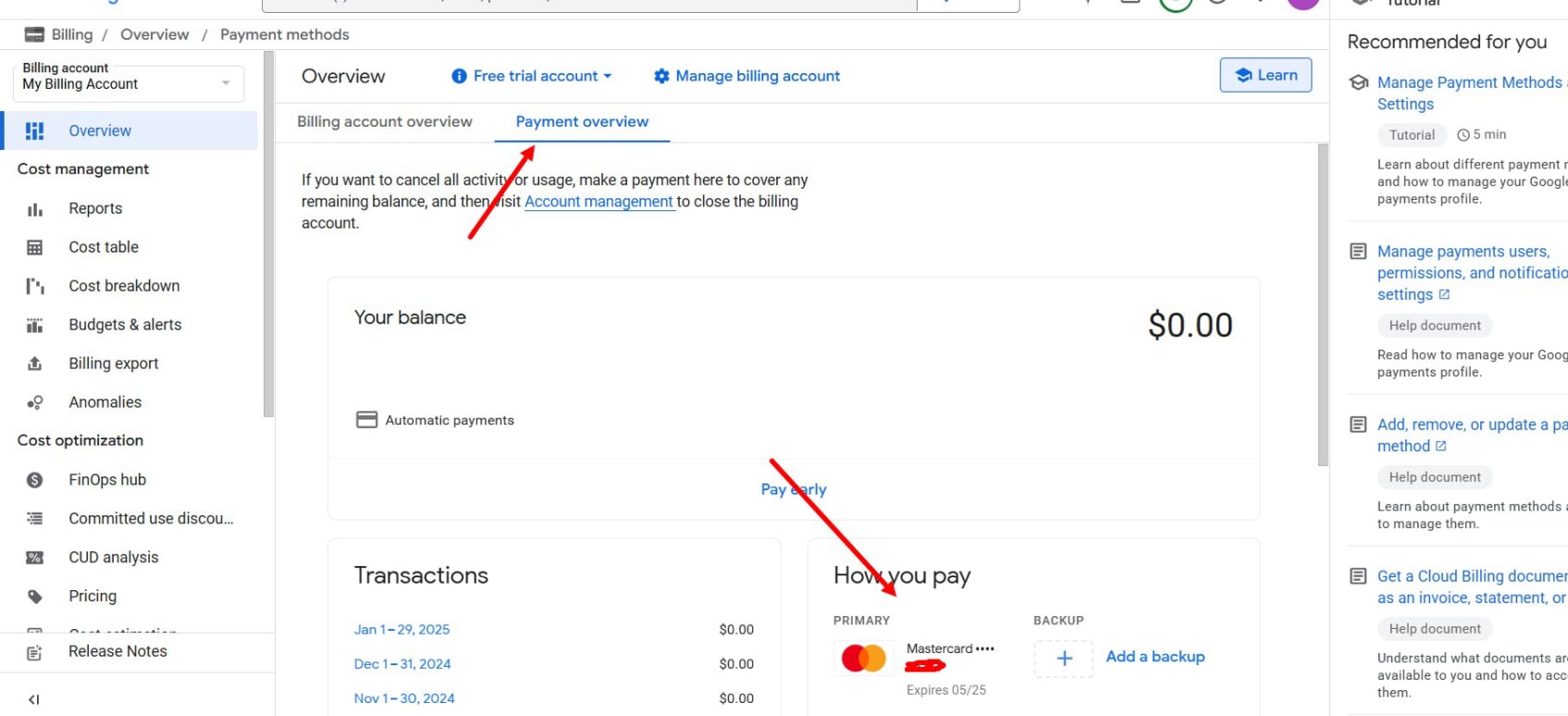Click the $0.00 balance amount in Your balance
This screenshot has height=716, width=1568.
point(1190,326)
